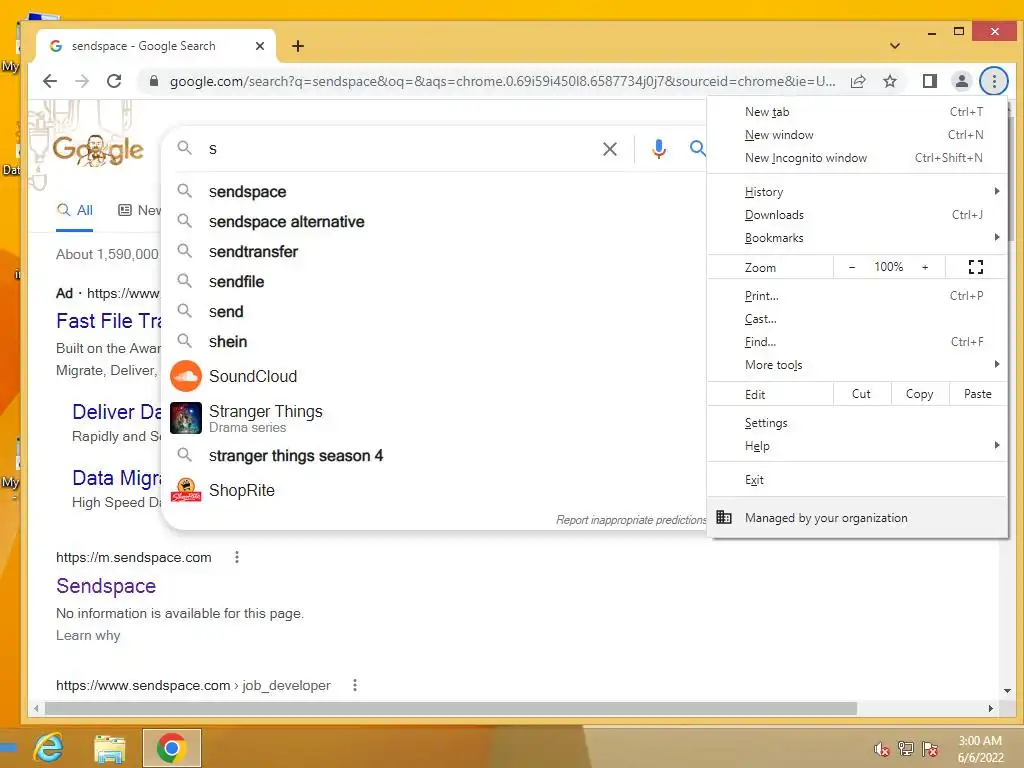Click the horizontal scrollbar thumb
The image size is (1024, 768).
(x=451, y=709)
